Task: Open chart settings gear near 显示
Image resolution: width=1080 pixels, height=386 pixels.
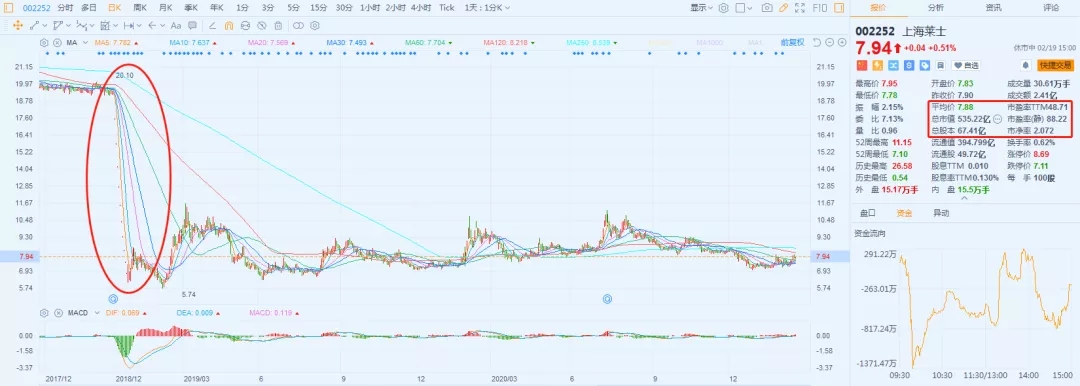Action: 723,8
